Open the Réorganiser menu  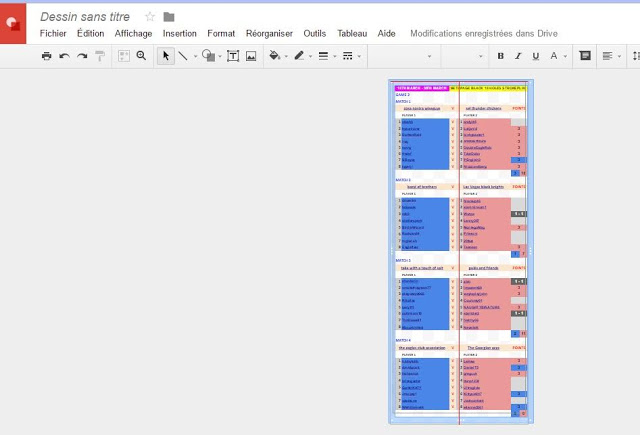pos(269,33)
